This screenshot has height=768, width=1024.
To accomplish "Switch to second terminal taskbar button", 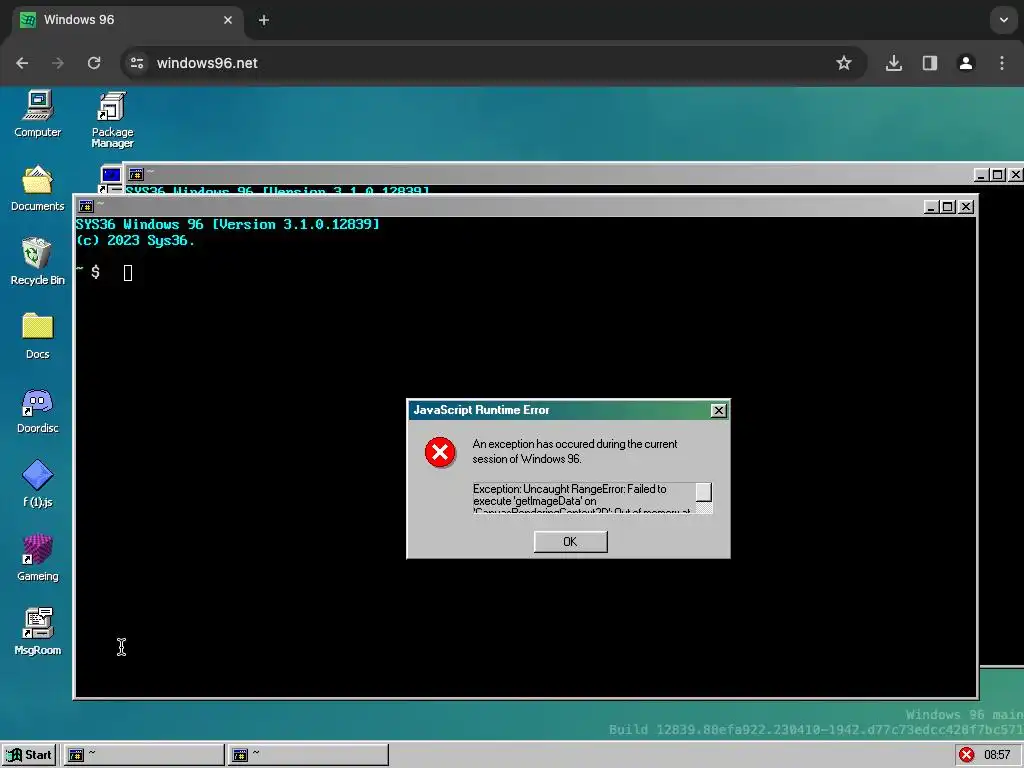I will click(308, 755).
